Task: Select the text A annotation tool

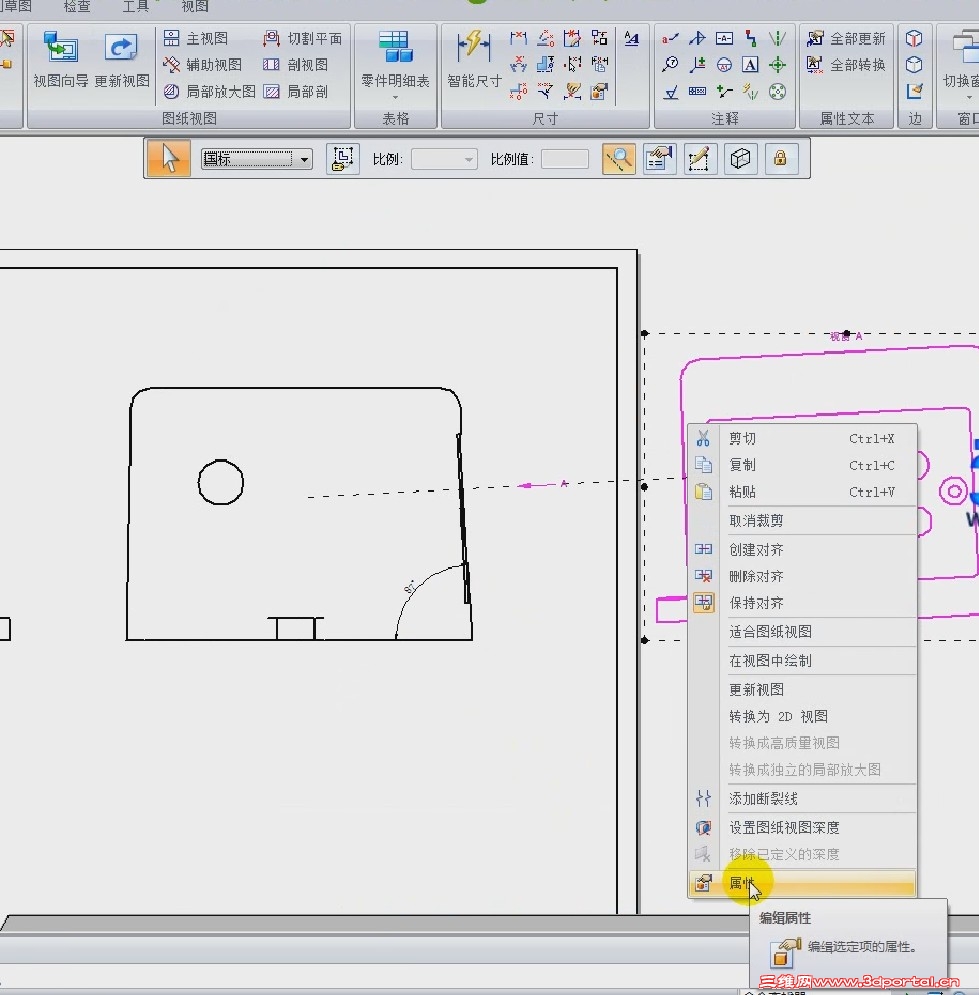Action: pyautogui.click(x=750, y=65)
